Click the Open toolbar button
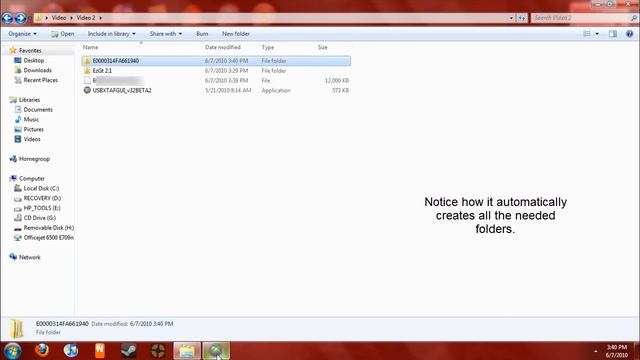The image size is (640, 360). click(62, 34)
